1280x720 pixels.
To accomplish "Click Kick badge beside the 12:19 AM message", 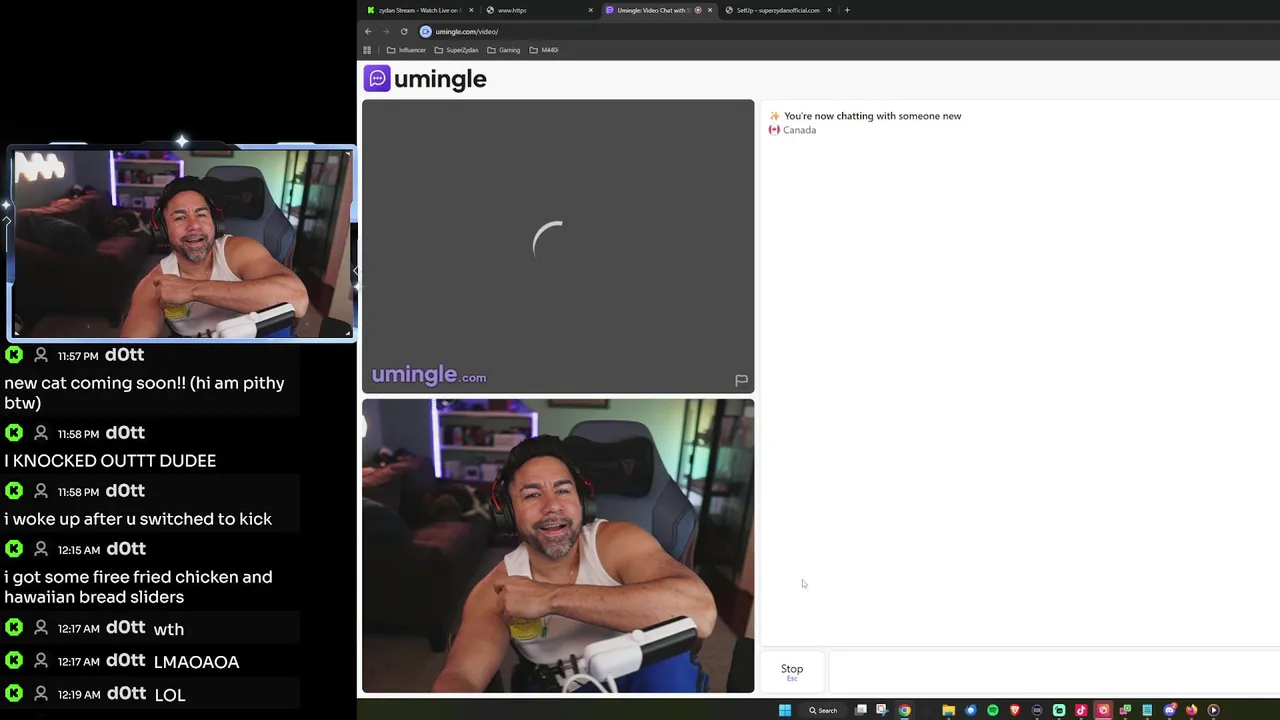I will click(x=14, y=694).
